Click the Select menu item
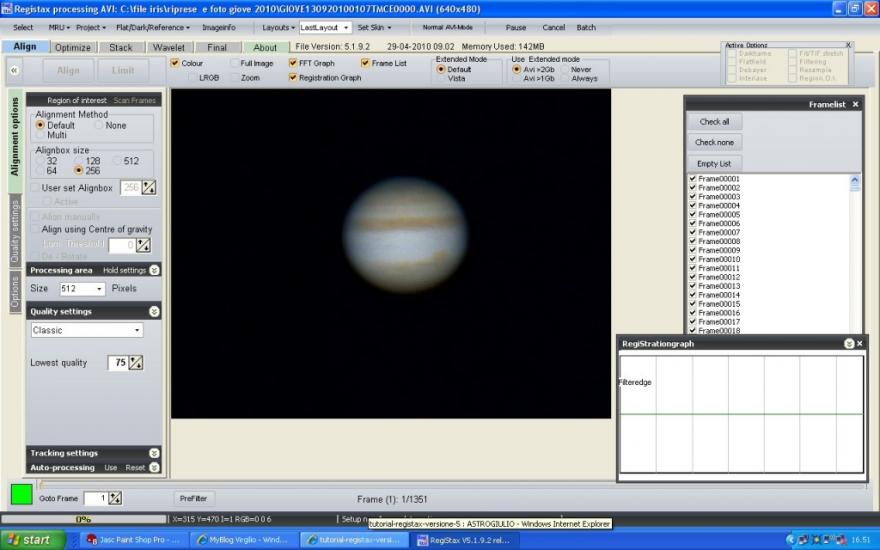Viewport: 880px width, 550px height. (x=23, y=28)
